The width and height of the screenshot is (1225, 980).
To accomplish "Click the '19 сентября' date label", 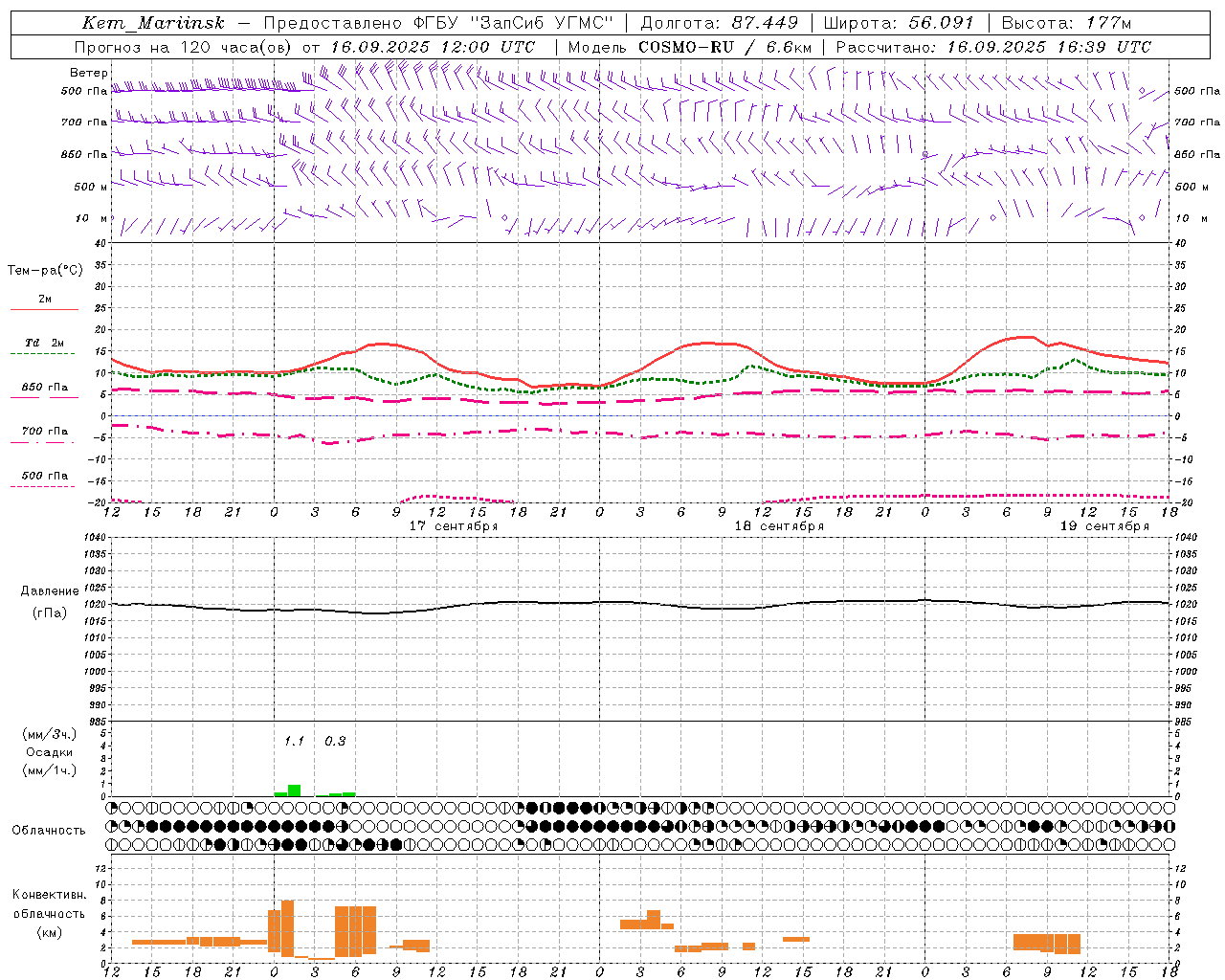I will coord(1104,526).
